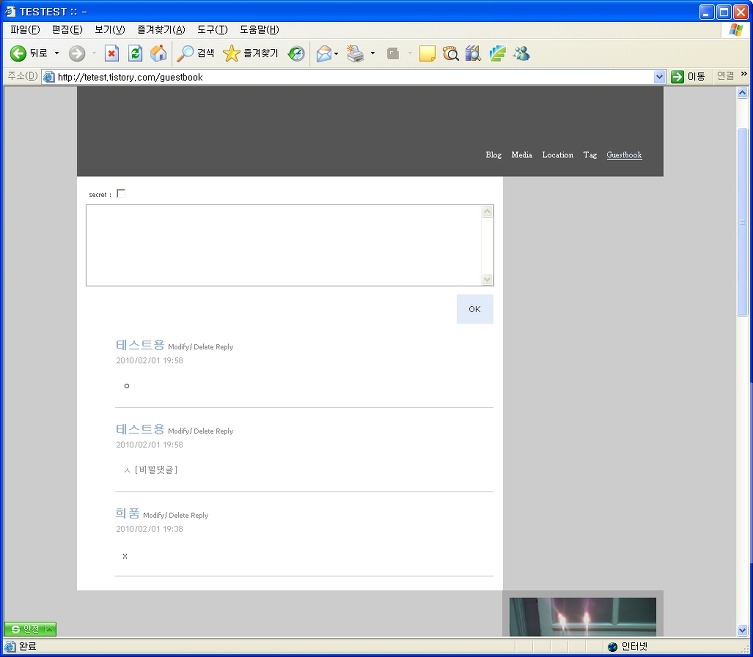Click the yellow sticky note icon

[427, 53]
